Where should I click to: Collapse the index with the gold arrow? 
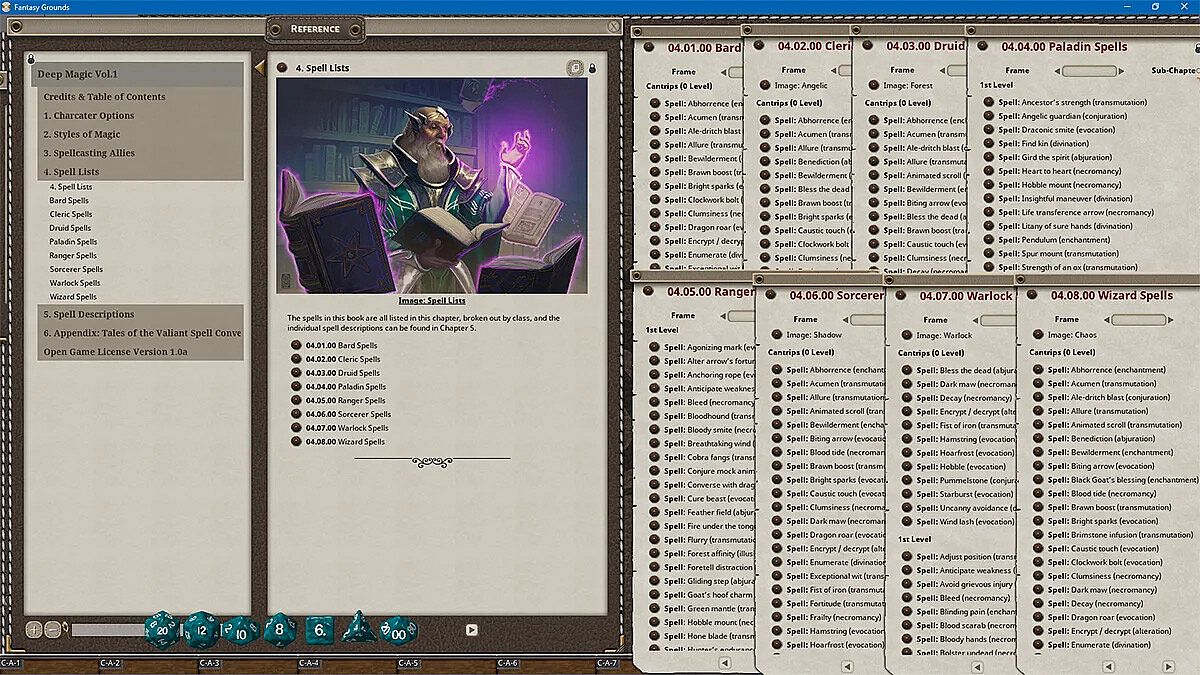point(259,68)
